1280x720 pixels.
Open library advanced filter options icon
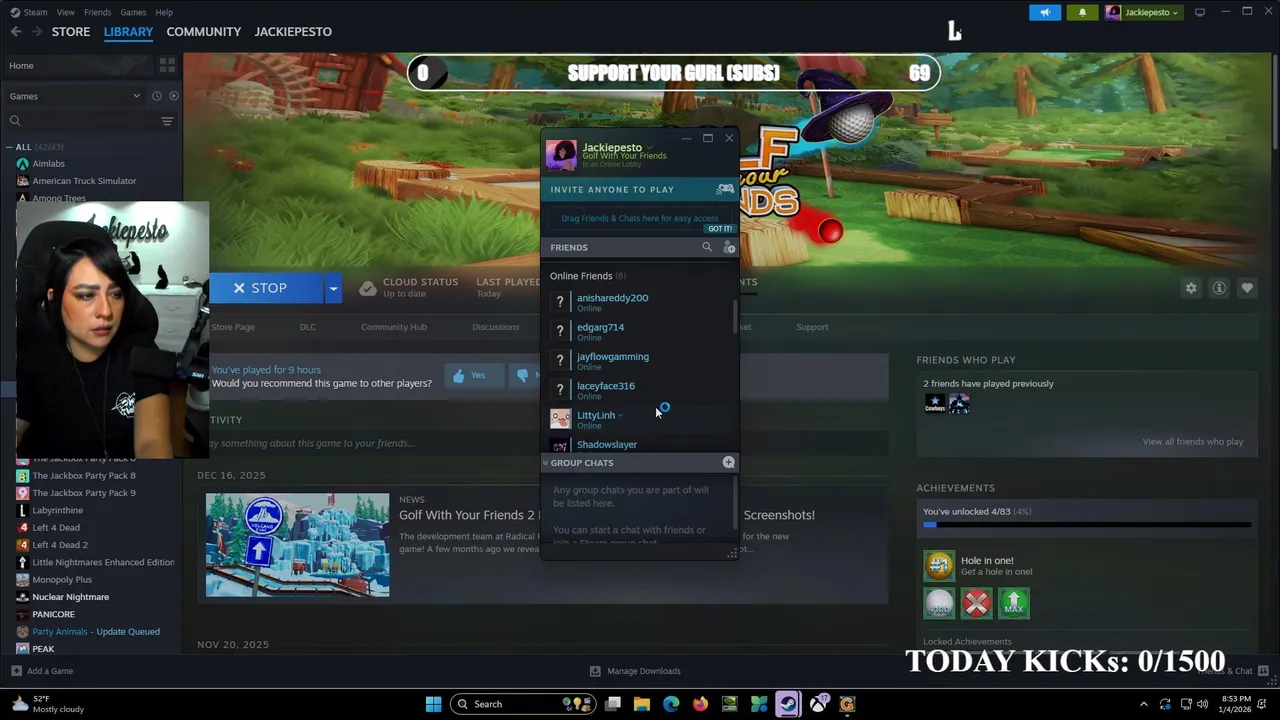(x=167, y=121)
